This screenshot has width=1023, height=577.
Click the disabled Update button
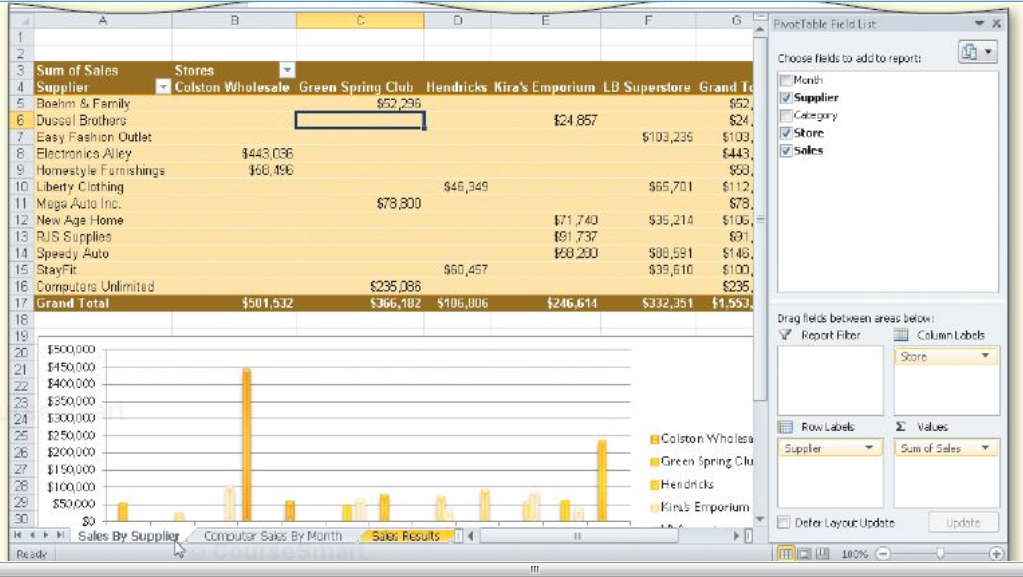click(963, 522)
